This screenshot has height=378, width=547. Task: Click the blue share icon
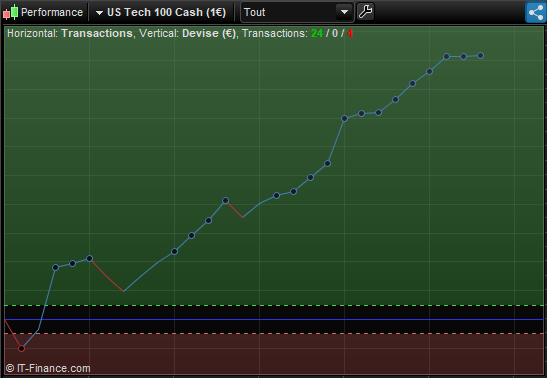pyautogui.click(x=535, y=12)
